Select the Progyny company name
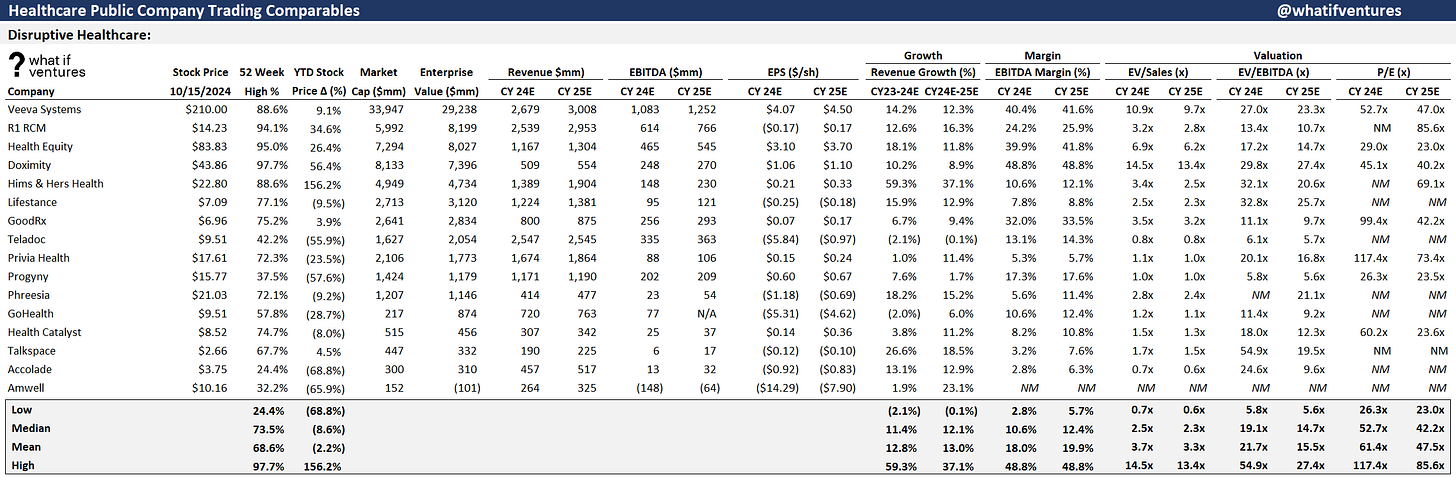The height and width of the screenshot is (478, 1456). (30, 277)
